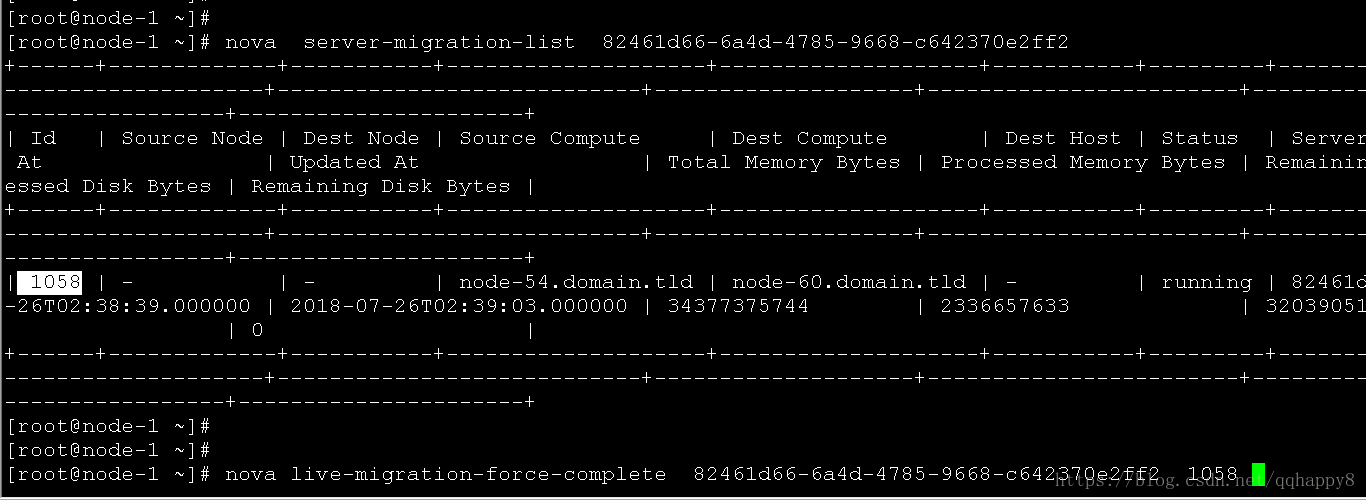This screenshot has width=1366, height=500.
Task: Click the node-54.domain.tld source compute value
Action: click(x=575, y=282)
